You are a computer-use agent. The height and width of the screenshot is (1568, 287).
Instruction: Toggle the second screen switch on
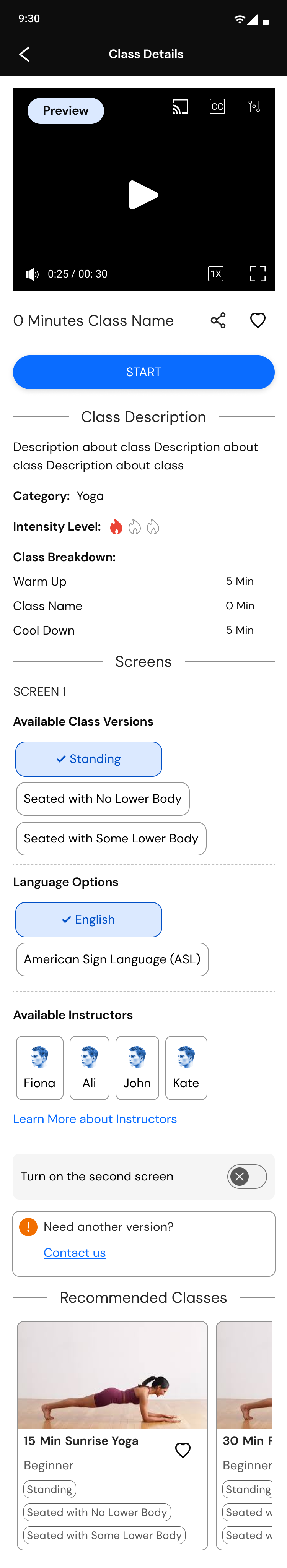pyautogui.click(x=247, y=1177)
